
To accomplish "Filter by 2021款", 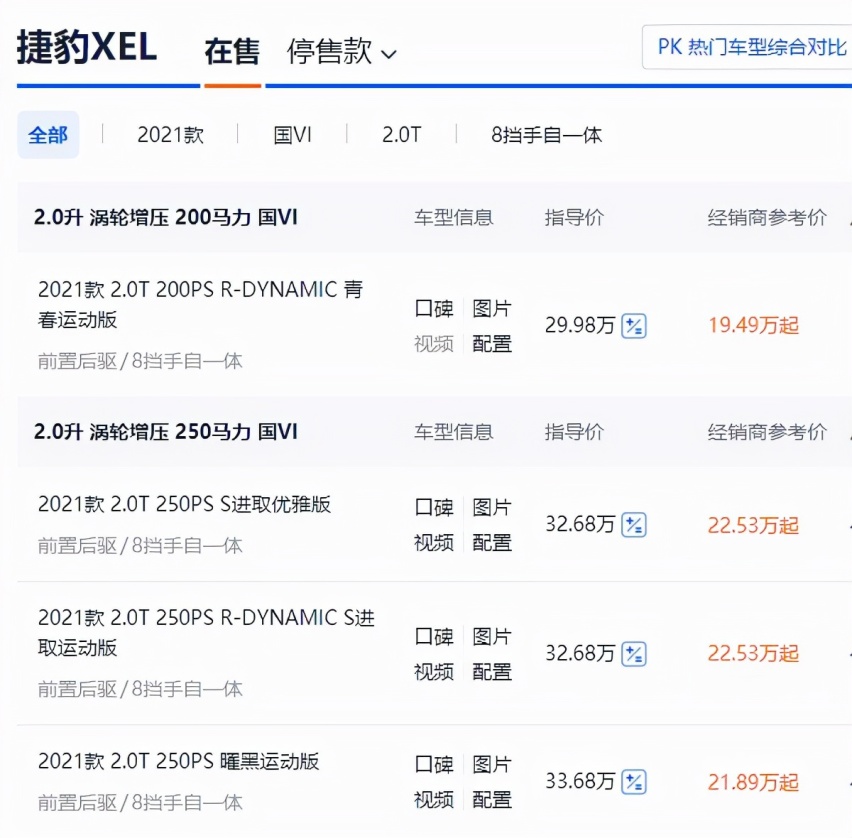I will tap(171, 135).
